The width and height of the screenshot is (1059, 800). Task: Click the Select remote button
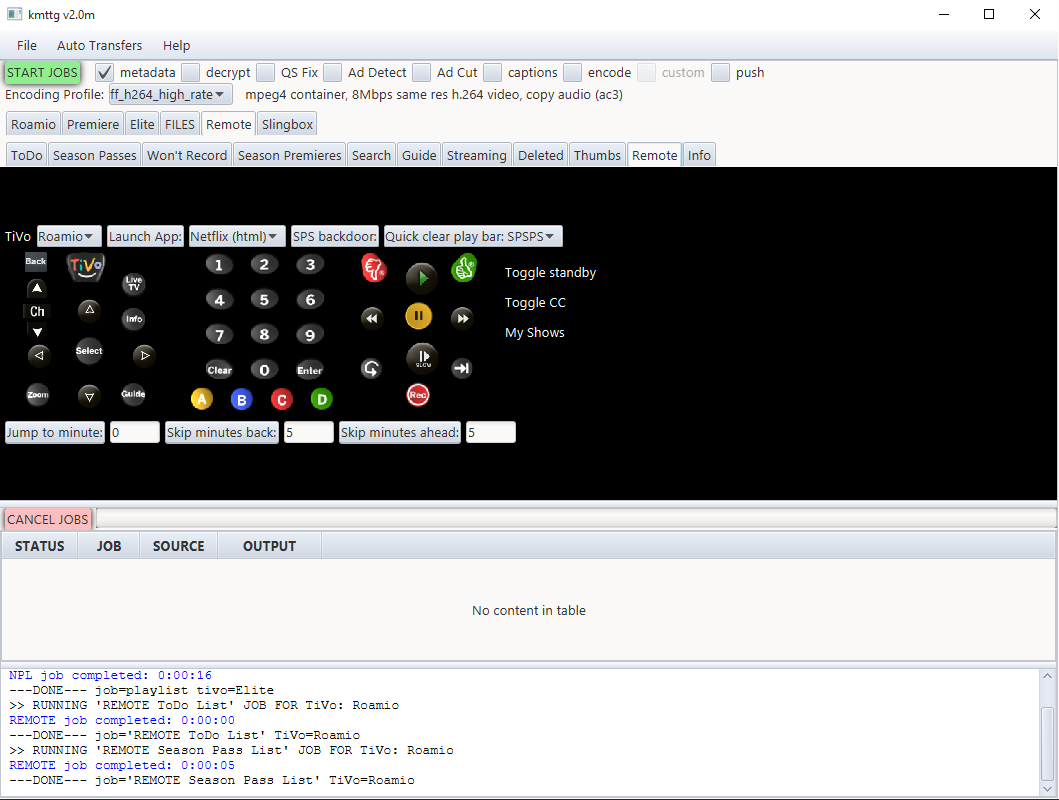[x=89, y=351]
